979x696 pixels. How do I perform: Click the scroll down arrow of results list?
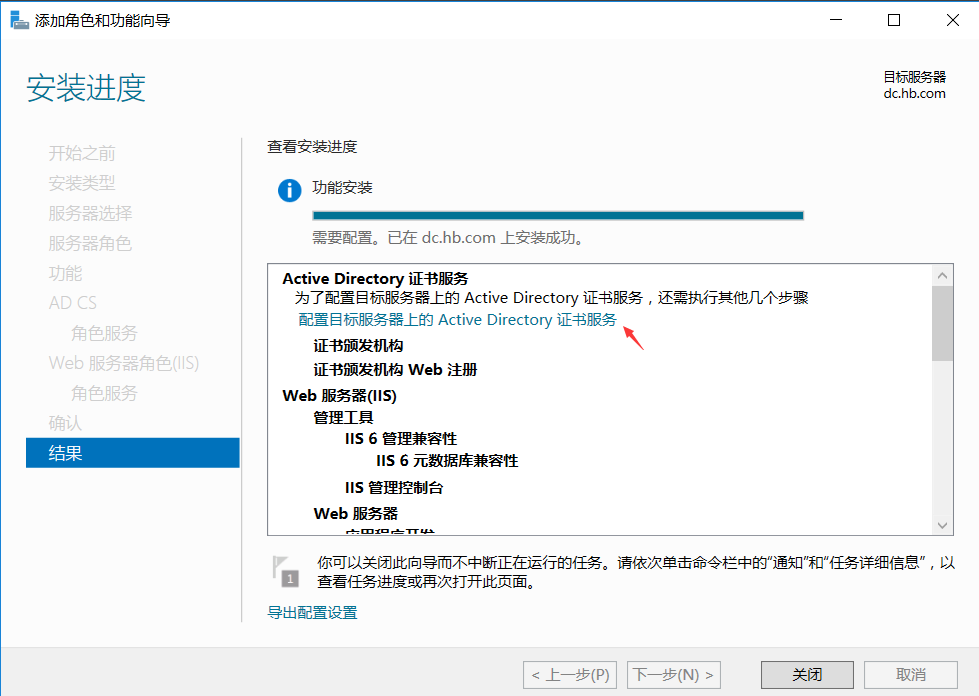click(942, 525)
